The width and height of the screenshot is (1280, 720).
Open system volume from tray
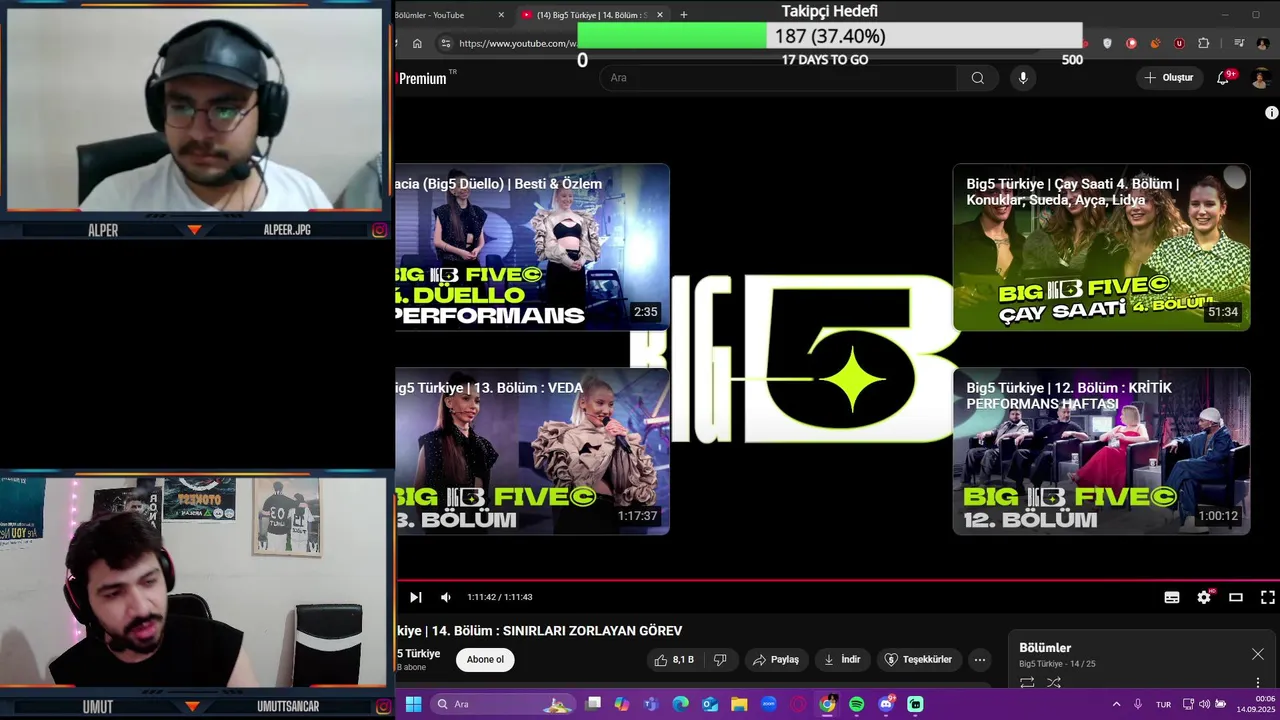pyautogui.click(x=1205, y=704)
